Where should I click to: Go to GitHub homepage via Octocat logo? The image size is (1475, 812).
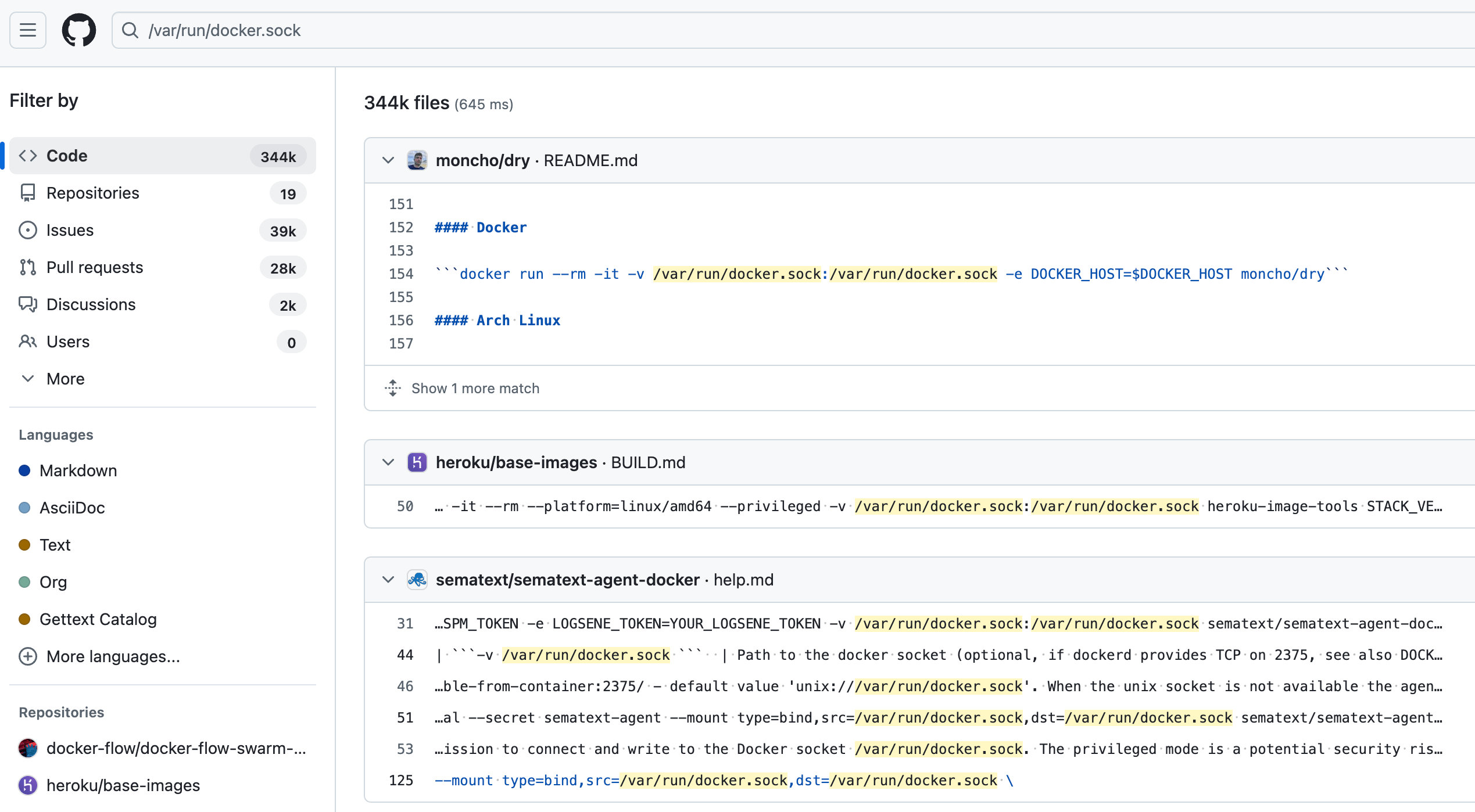tap(79, 30)
